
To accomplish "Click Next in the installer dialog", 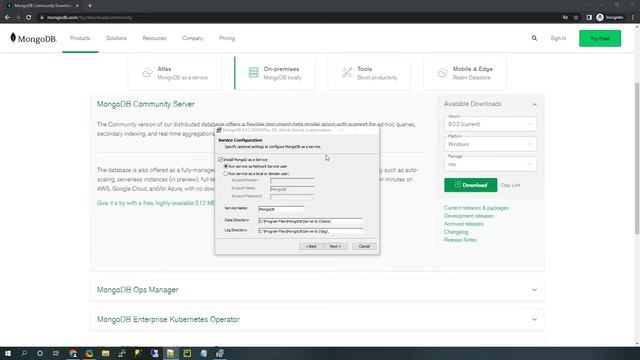I will pyautogui.click(x=335, y=246).
